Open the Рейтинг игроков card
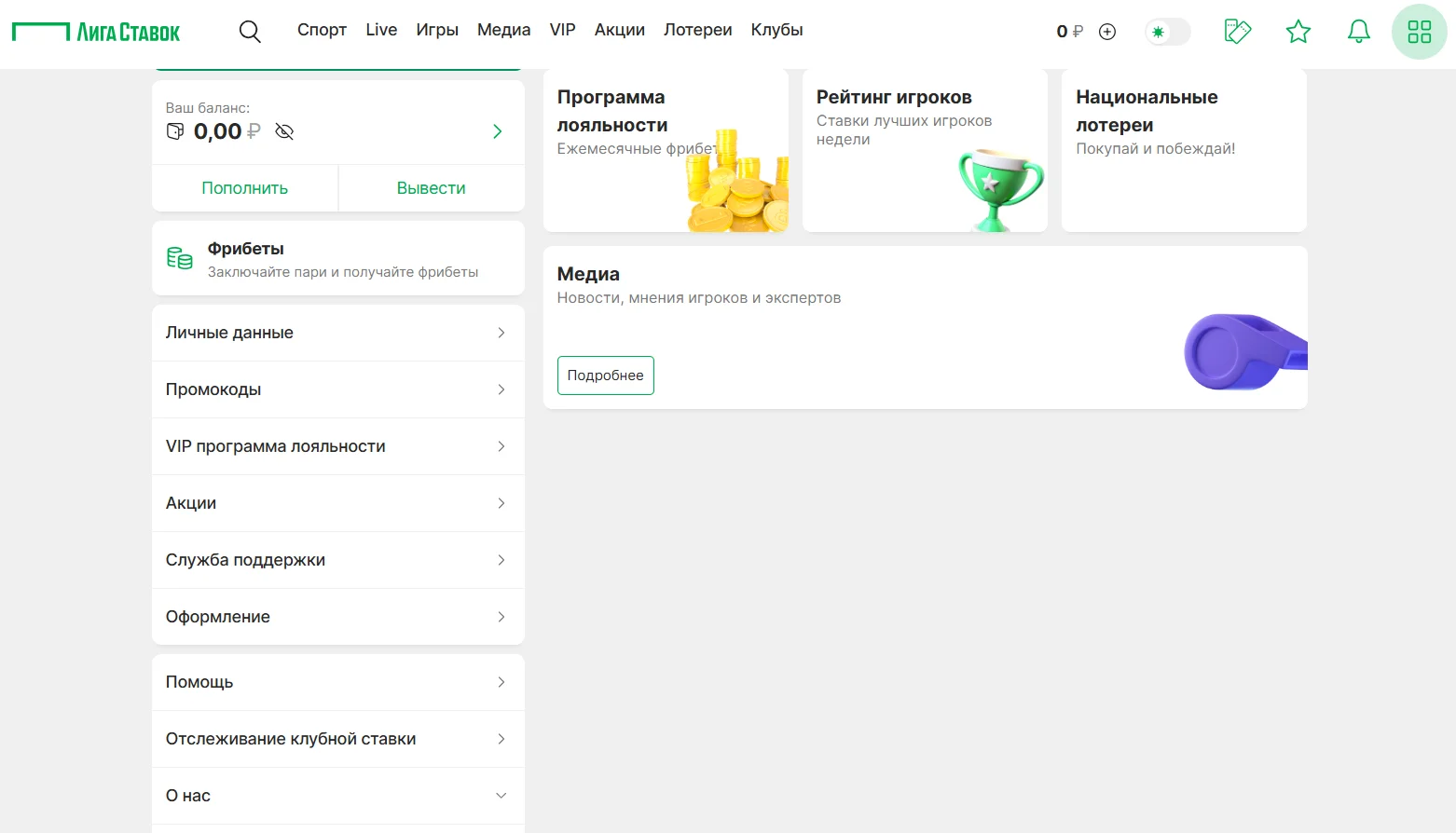1456x833 pixels. point(924,151)
